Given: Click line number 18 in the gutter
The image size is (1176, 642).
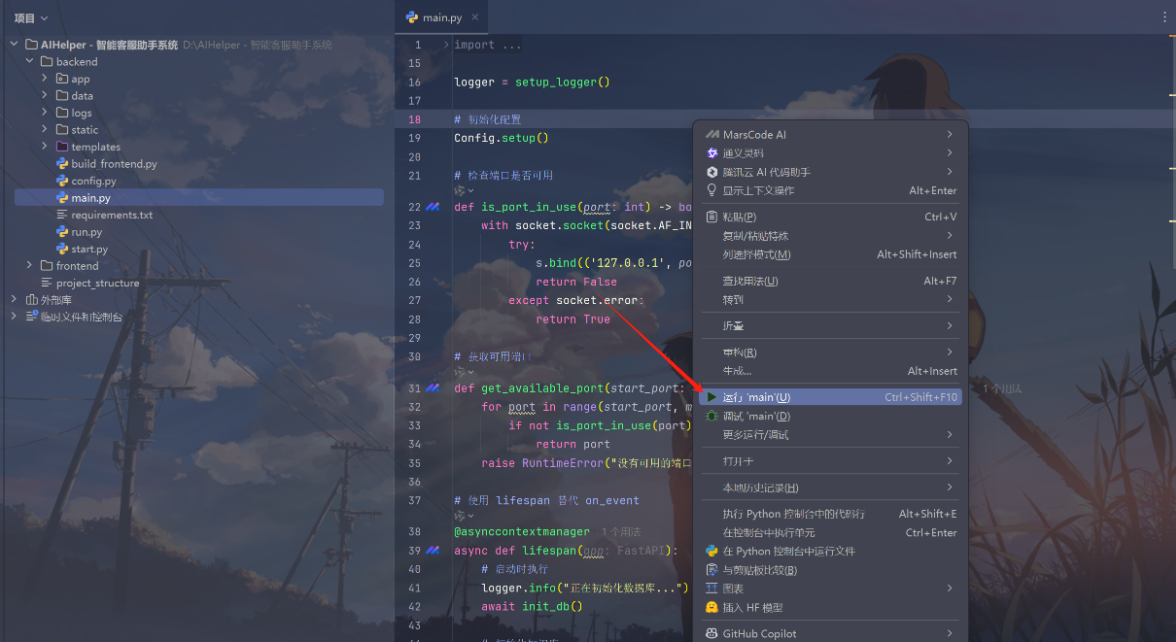Looking at the screenshot, I should click(x=415, y=119).
